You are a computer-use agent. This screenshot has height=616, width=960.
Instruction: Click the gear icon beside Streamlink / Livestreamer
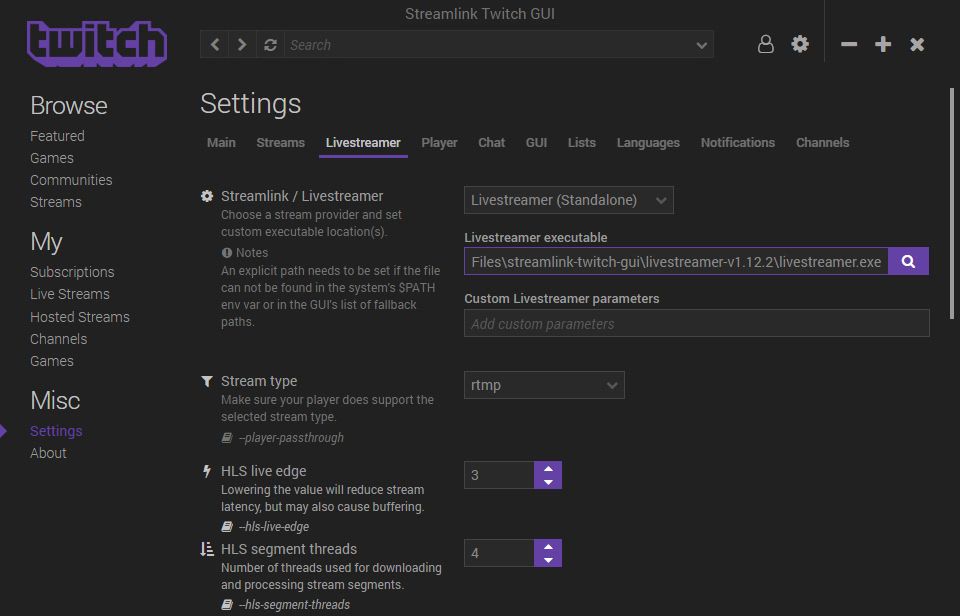pos(207,196)
